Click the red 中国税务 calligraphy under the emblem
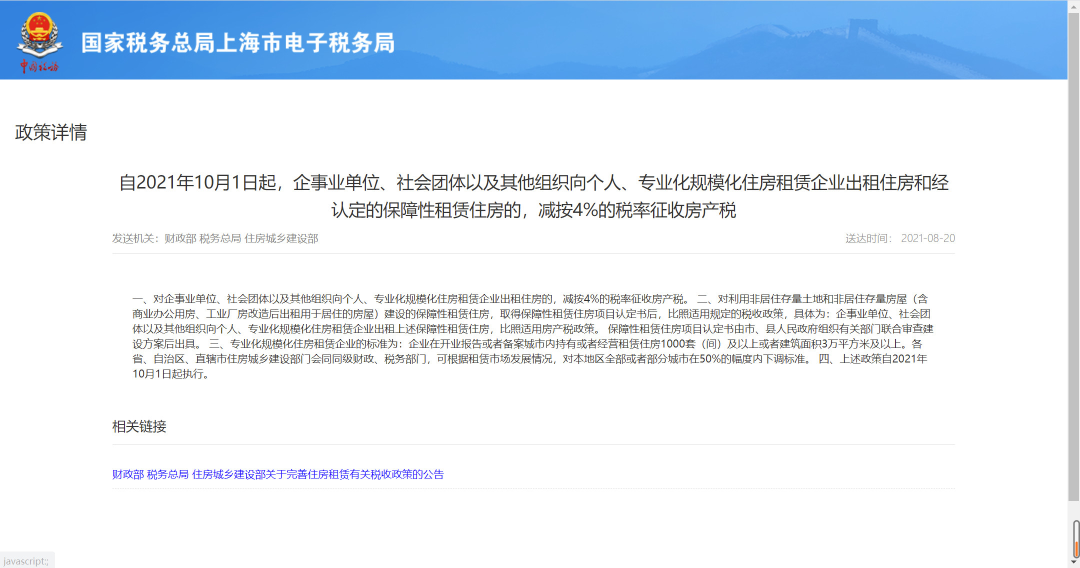The height and width of the screenshot is (568, 1080). [39, 67]
